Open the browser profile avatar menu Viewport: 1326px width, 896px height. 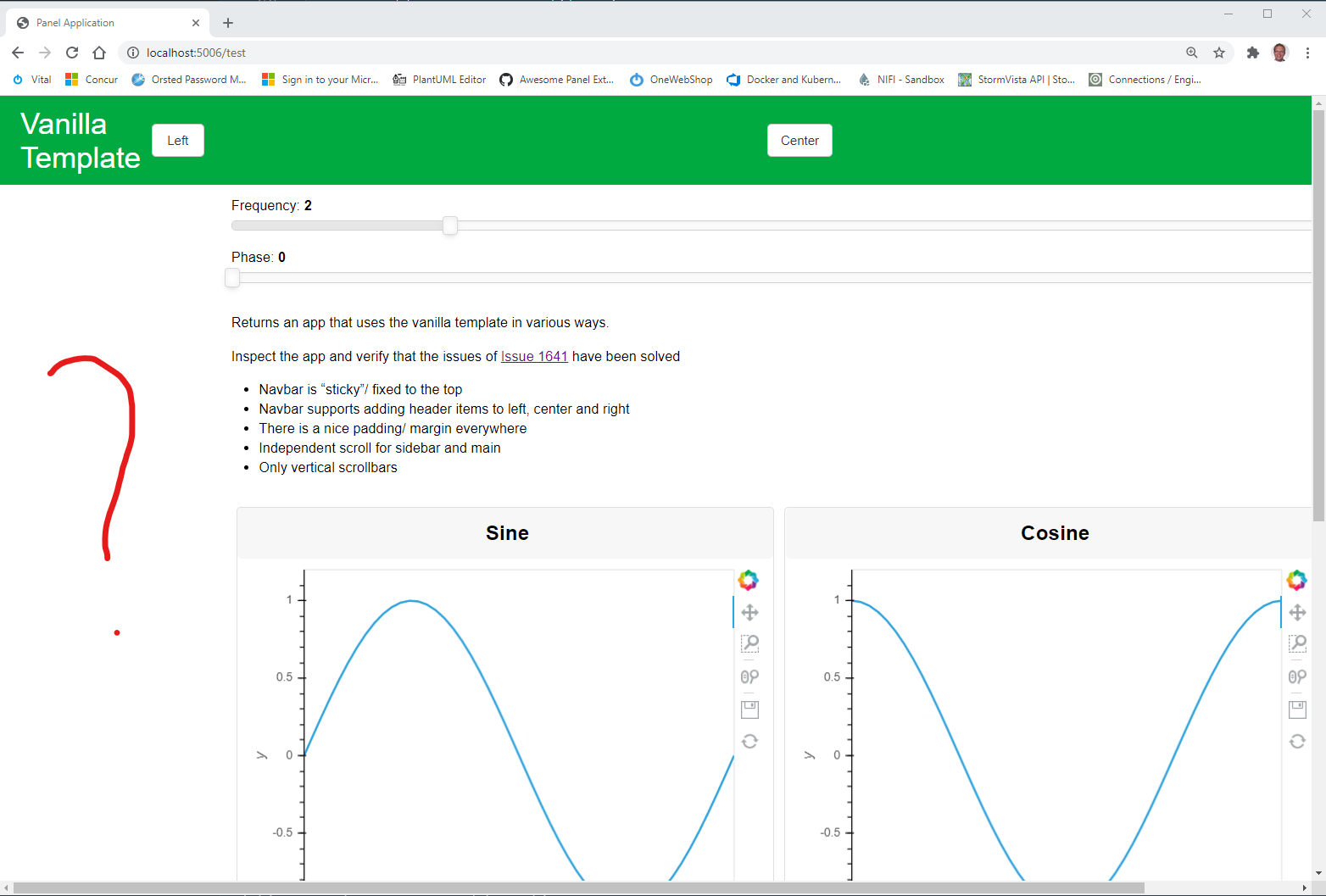(1280, 52)
